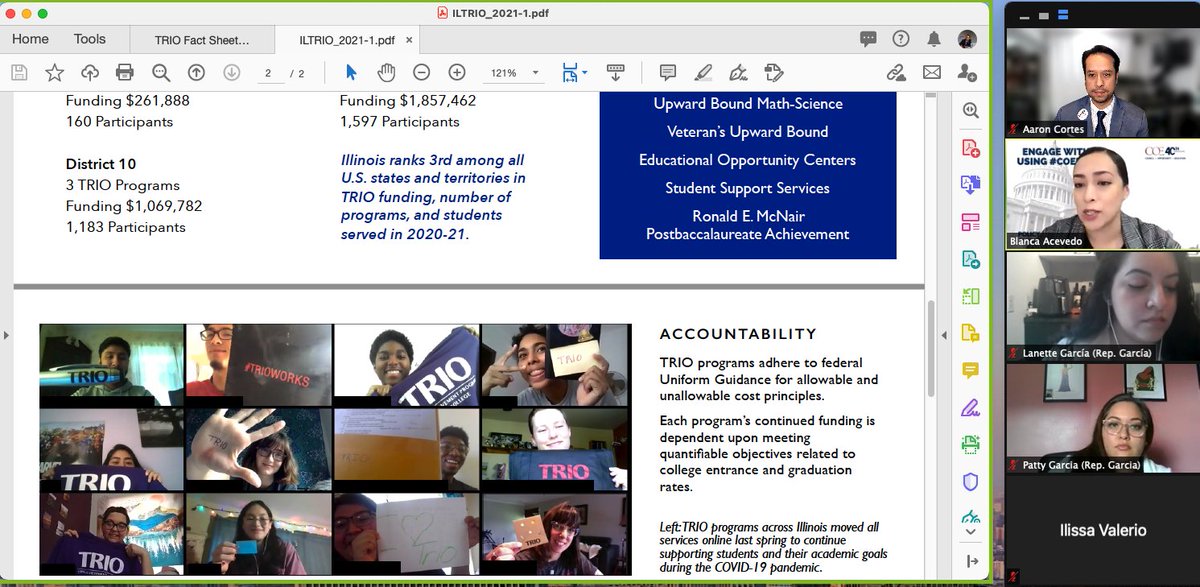Print the document

point(125,72)
